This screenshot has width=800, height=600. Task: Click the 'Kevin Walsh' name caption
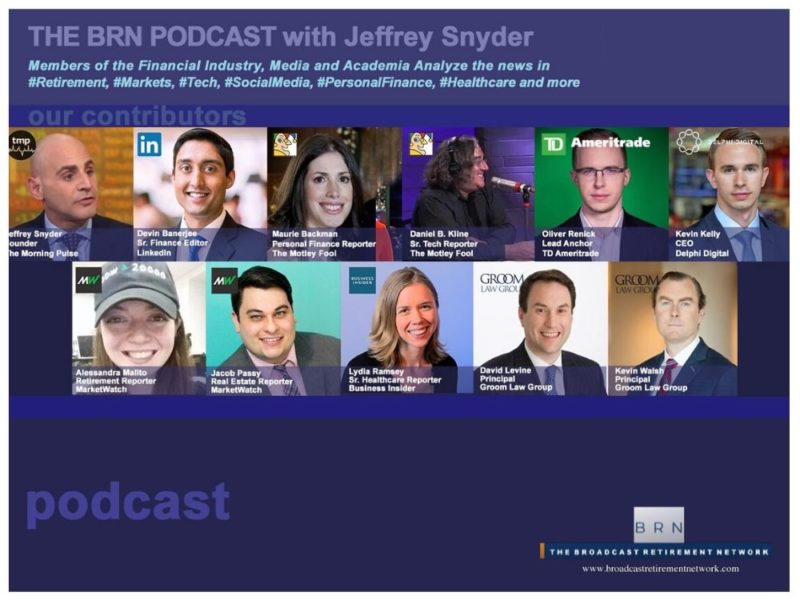point(639,371)
